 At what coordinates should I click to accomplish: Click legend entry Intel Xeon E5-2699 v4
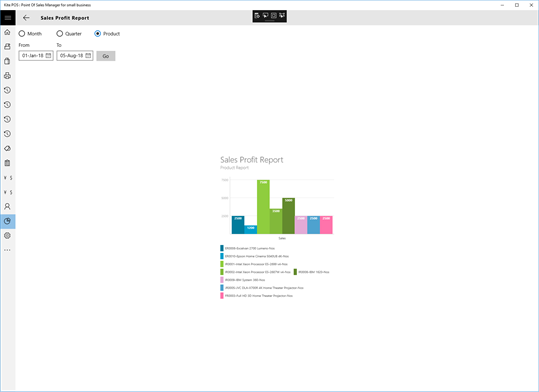[254, 264]
